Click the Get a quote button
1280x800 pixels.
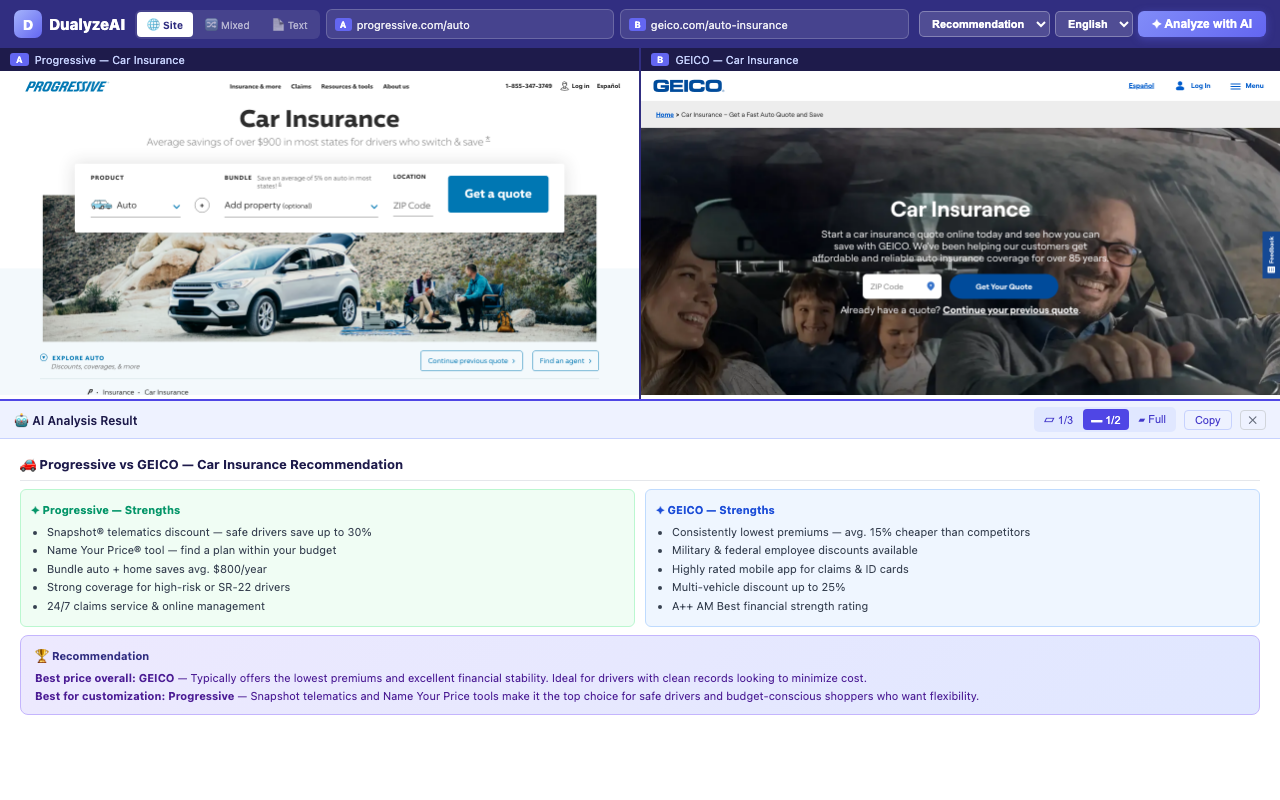point(498,194)
